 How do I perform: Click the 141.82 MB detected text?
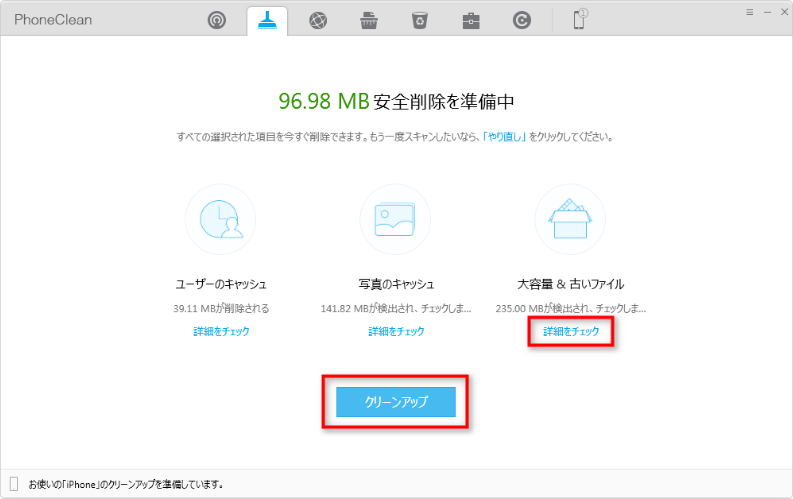(x=396, y=308)
